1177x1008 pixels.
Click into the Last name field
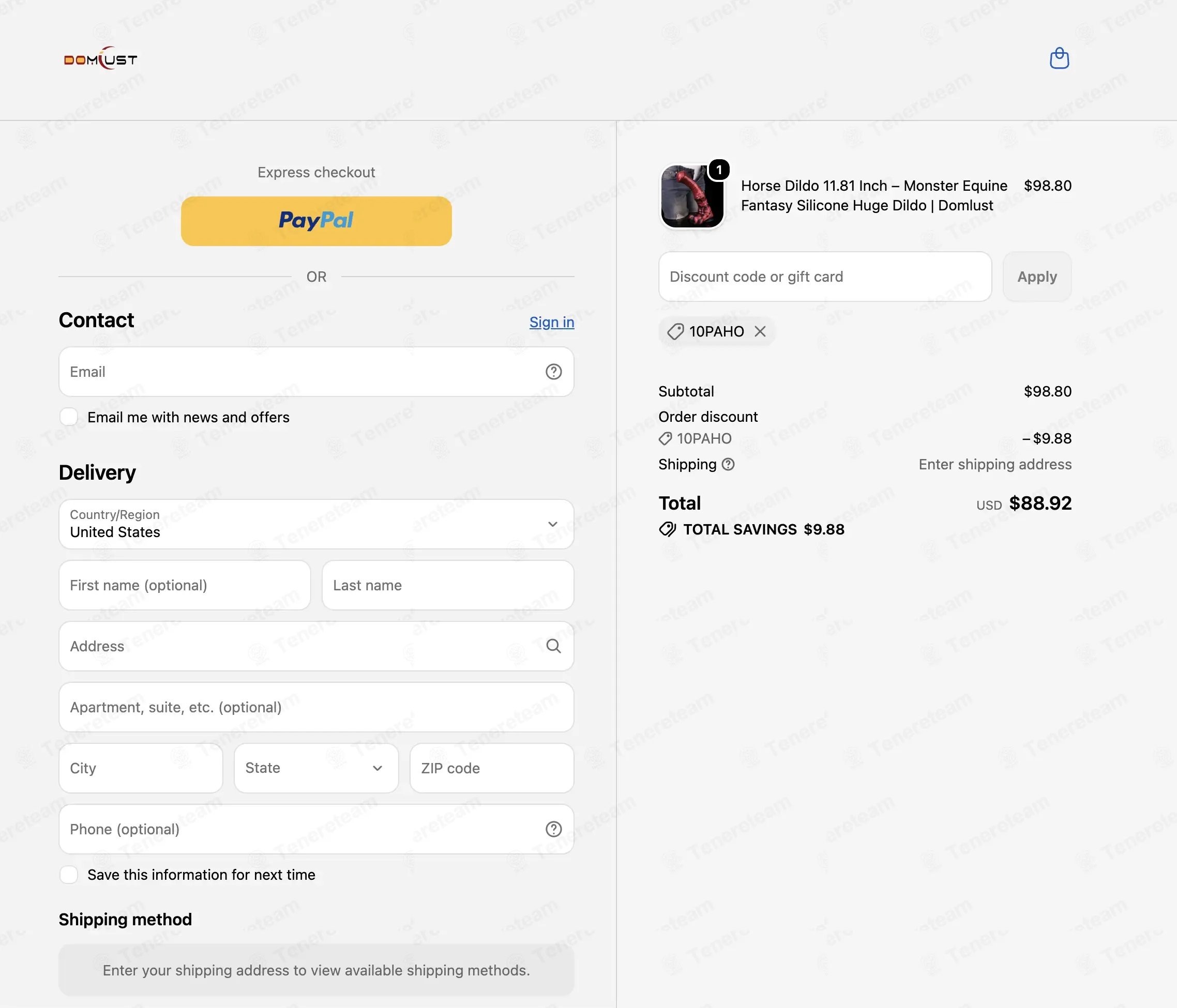tap(448, 586)
